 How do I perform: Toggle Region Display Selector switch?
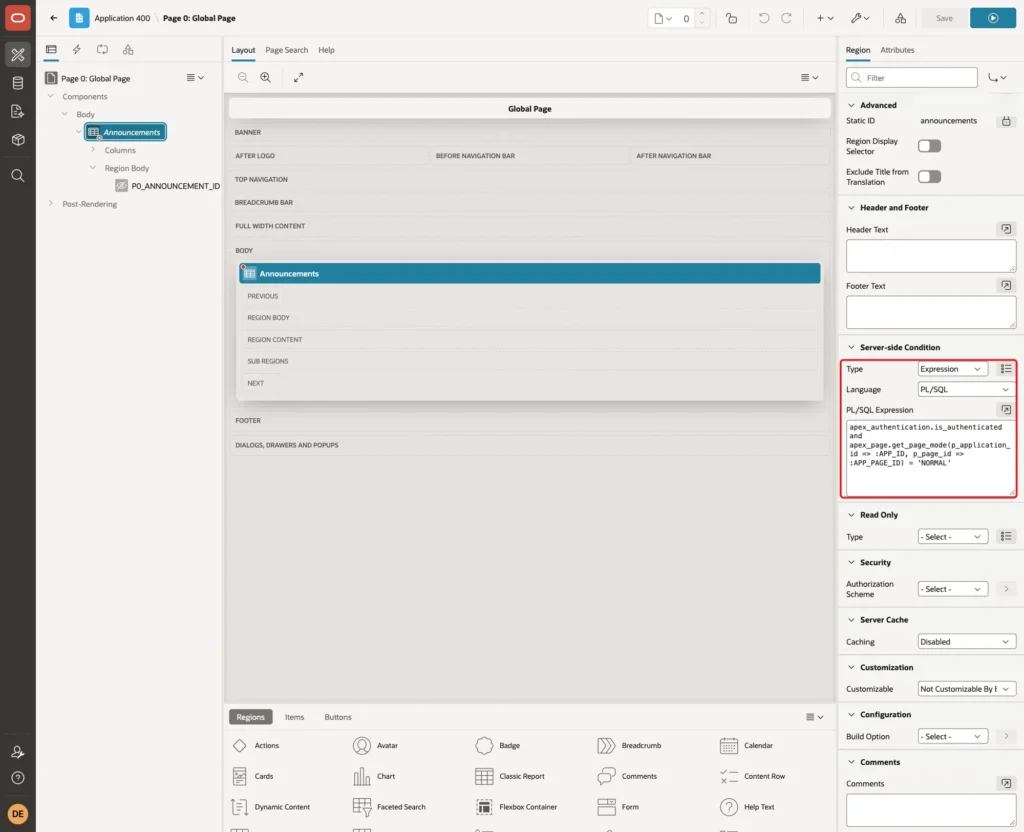pos(929,146)
